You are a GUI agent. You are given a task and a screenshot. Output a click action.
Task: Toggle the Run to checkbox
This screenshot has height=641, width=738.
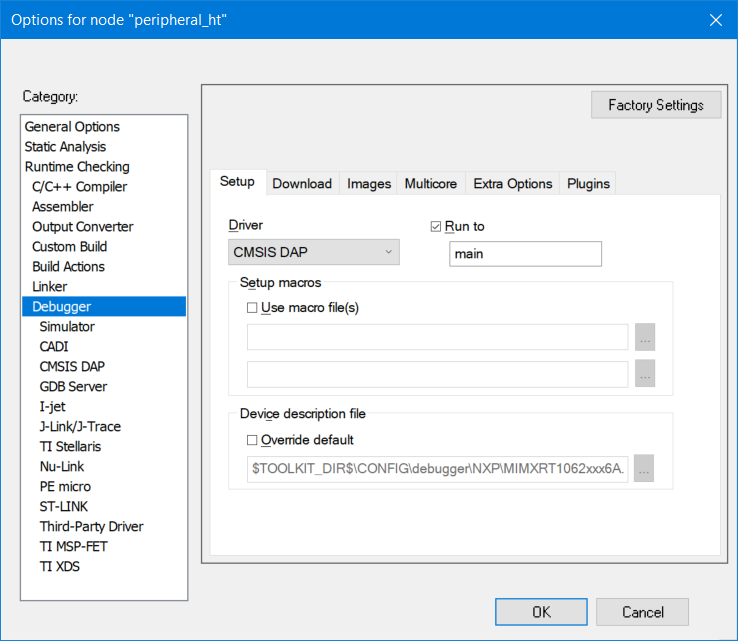[x=435, y=226]
